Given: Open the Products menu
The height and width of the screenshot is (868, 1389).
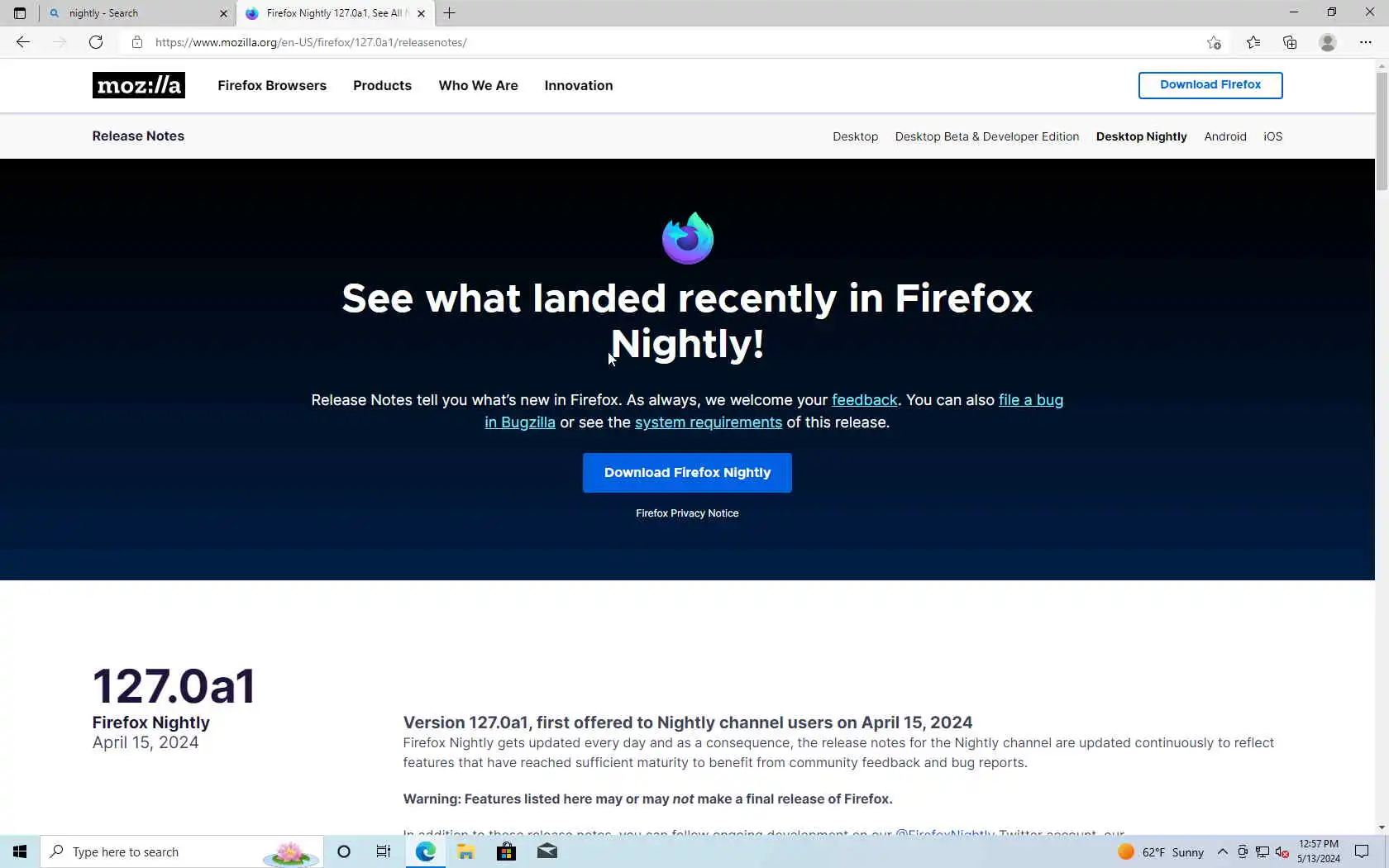Looking at the screenshot, I should (382, 85).
